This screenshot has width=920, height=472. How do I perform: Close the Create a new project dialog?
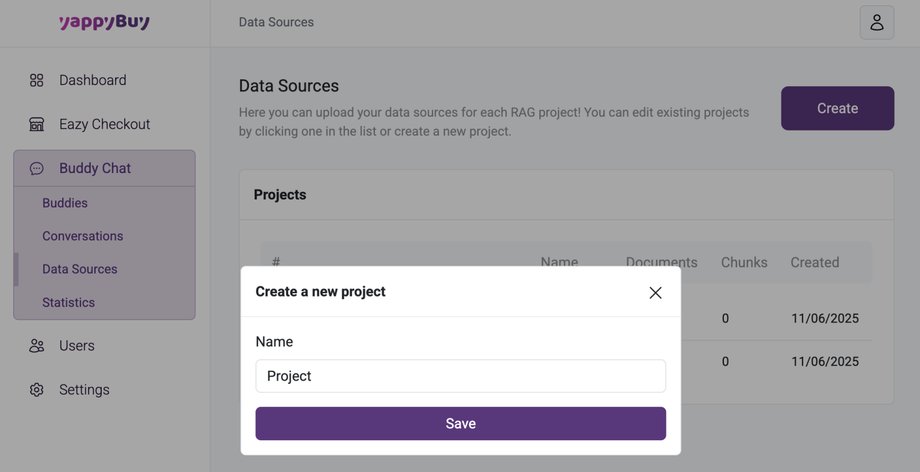655,292
